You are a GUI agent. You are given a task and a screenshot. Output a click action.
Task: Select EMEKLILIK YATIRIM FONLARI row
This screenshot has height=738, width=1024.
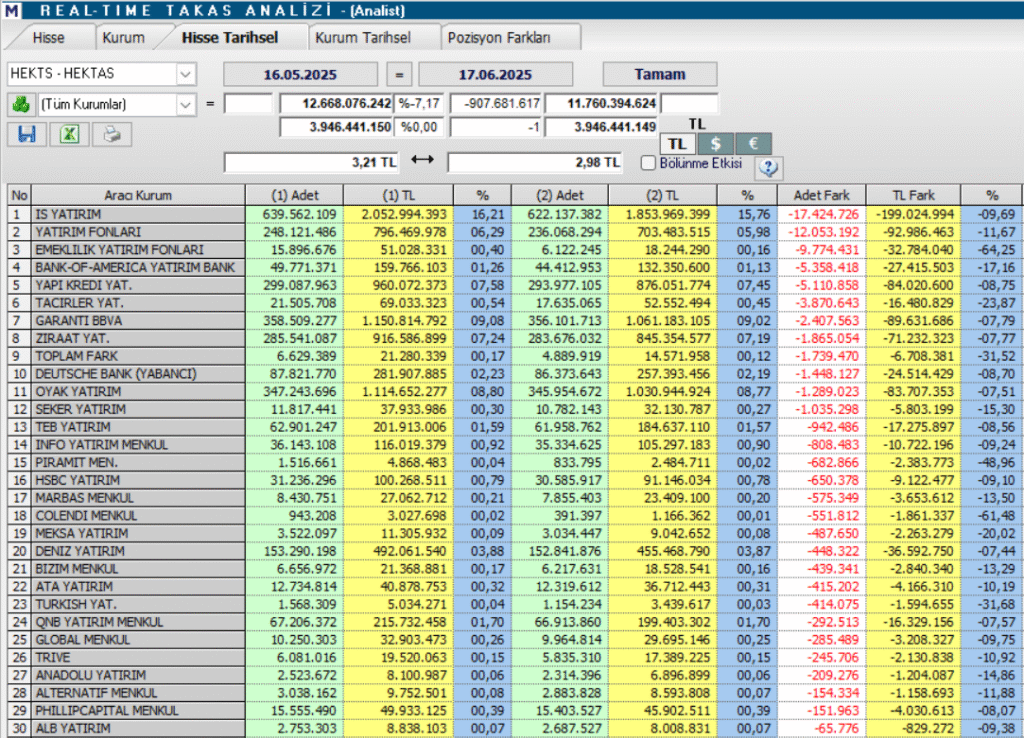[x=515, y=249]
